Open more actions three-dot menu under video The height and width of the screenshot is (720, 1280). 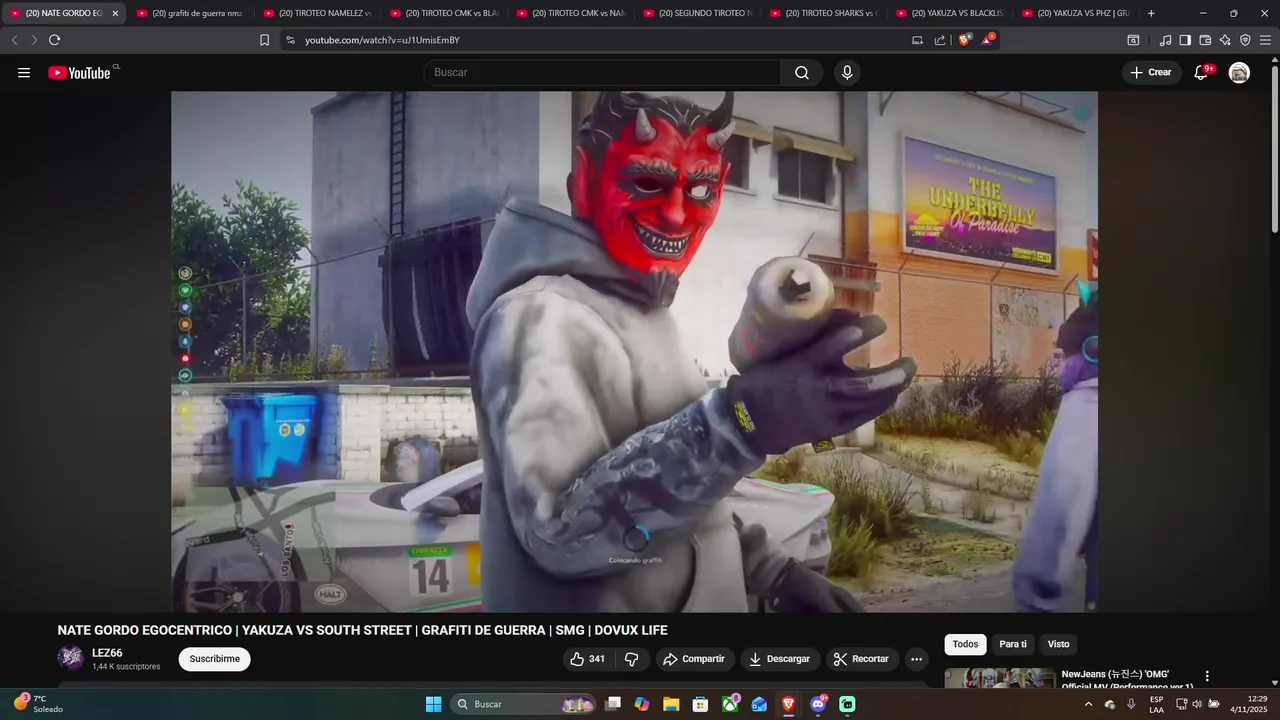[x=916, y=659]
